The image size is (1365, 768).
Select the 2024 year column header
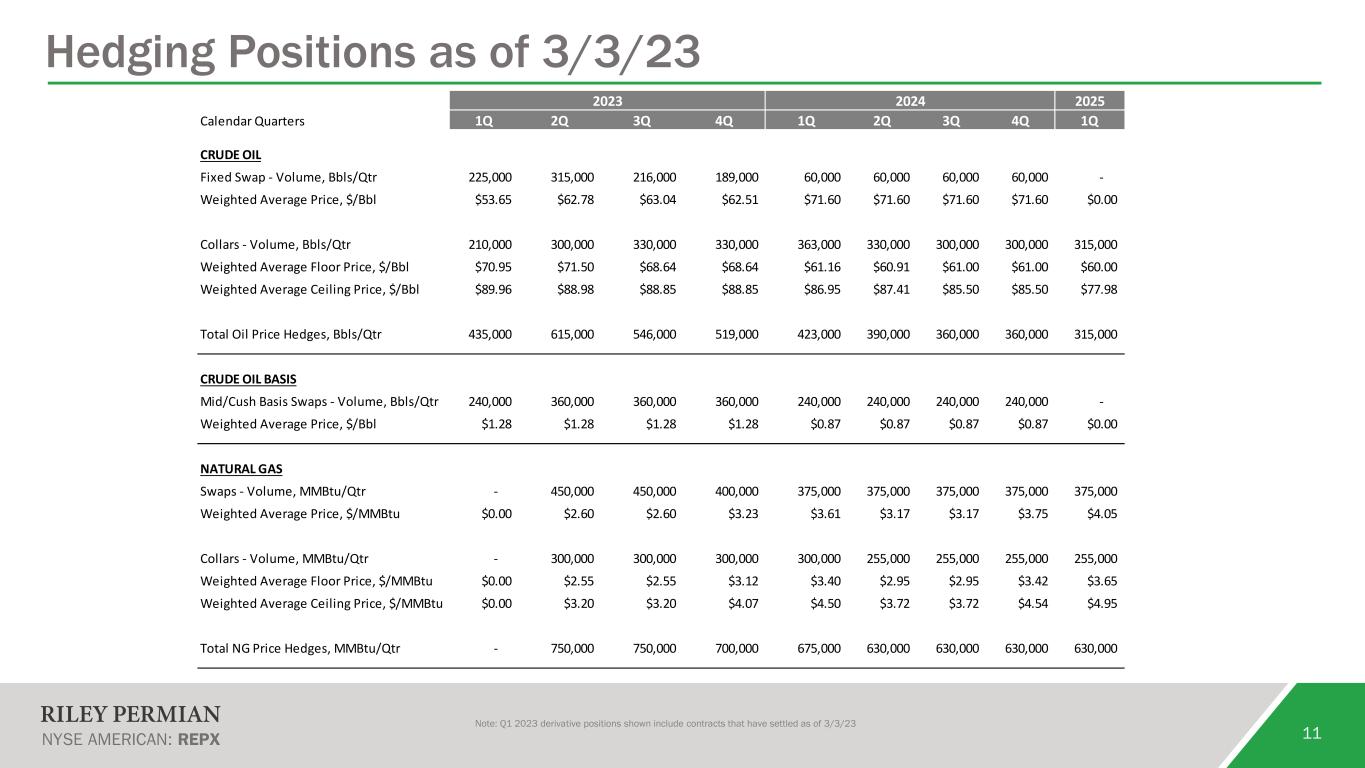point(909,101)
